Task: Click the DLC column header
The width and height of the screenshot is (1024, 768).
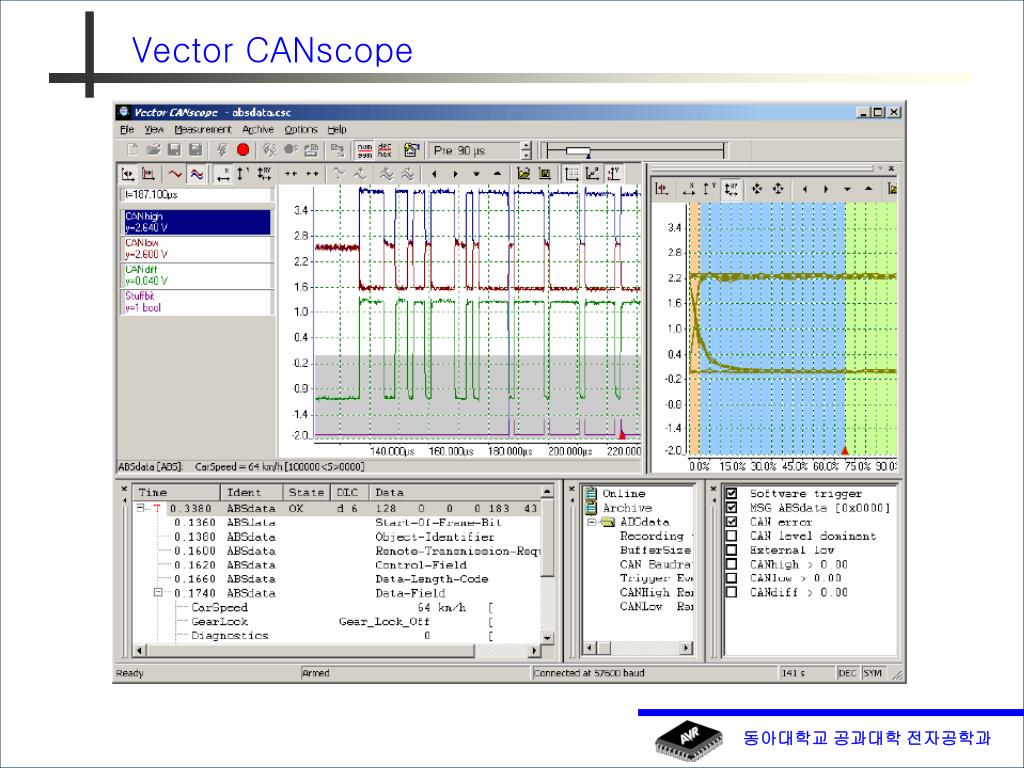Action: [x=349, y=492]
